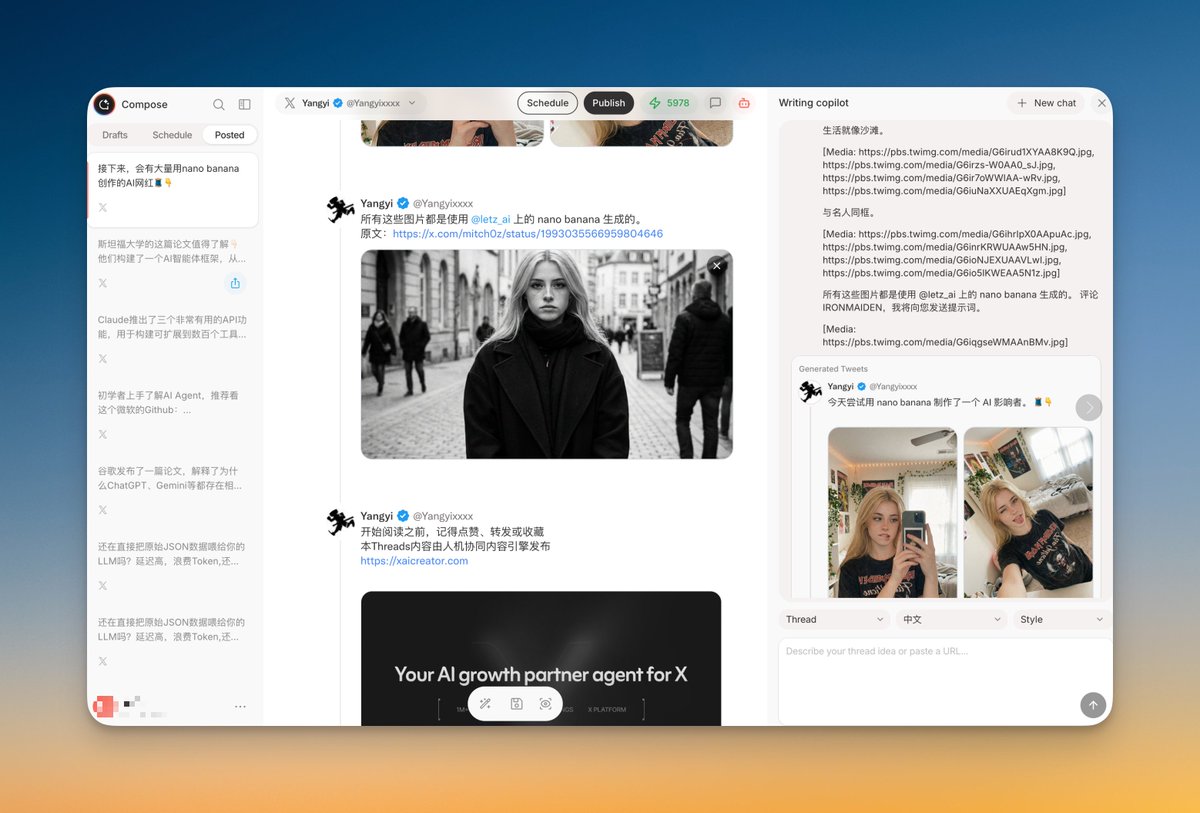Viewport: 1200px width, 813px height.
Task: Open the 中文 language dropdown
Action: (950, 619)
